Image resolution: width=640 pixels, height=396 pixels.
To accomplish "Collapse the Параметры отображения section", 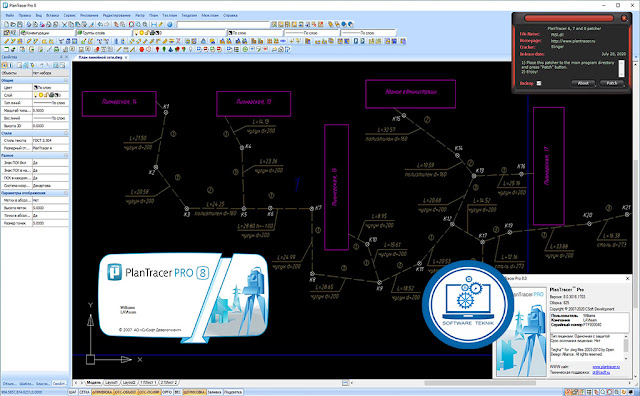I will (66, 193).
